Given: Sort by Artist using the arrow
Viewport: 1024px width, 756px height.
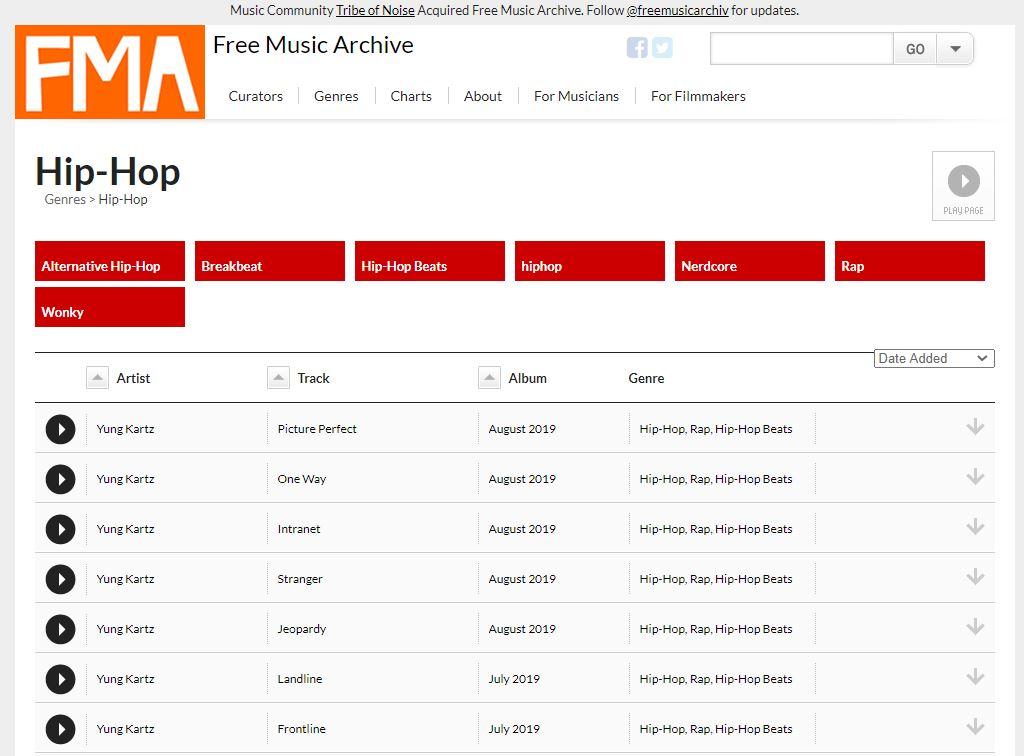Looking at the screenshot, I should point(97,377).
